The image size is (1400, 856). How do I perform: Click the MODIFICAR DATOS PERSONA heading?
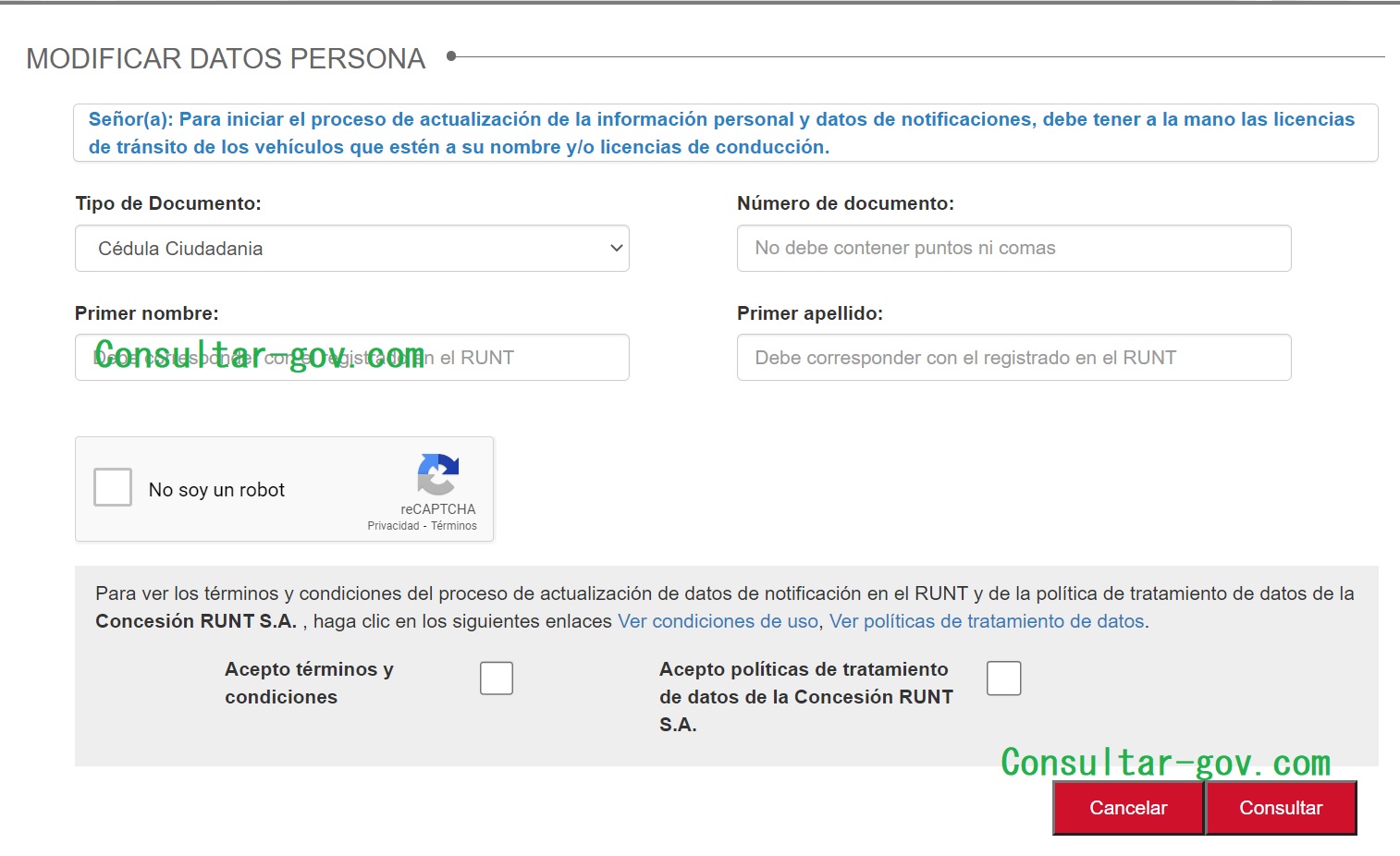(226, 58)
